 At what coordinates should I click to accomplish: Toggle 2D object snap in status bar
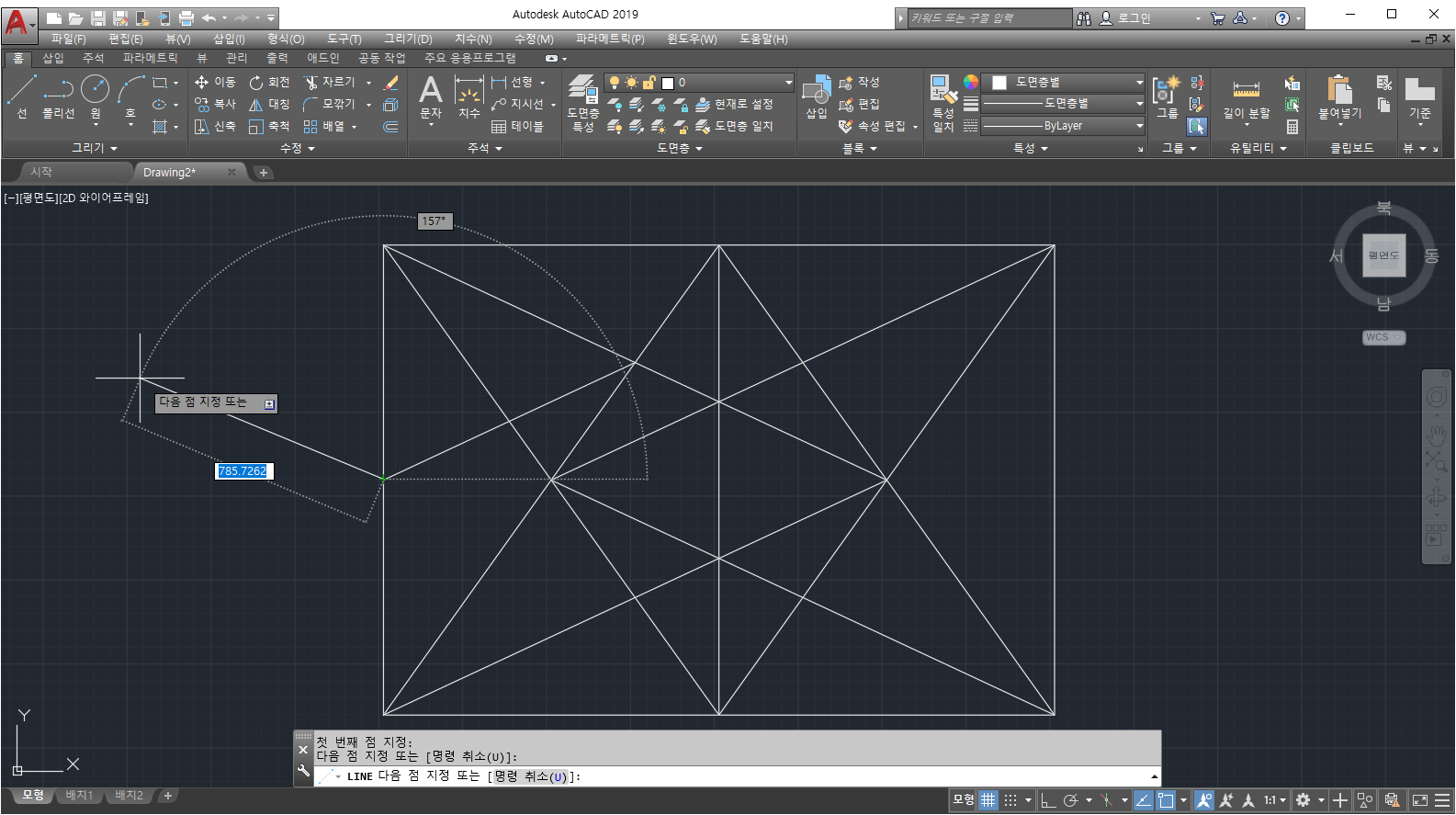[1166, 800]
